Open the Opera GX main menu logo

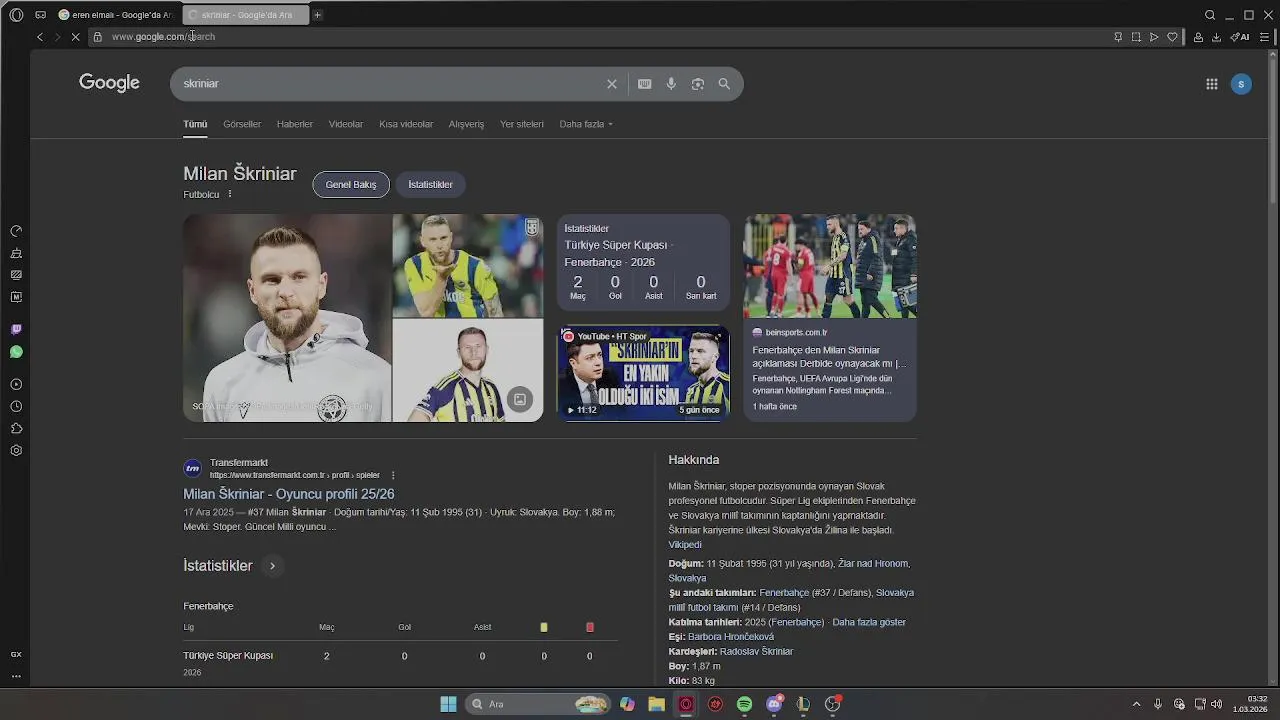click(16, 15)
